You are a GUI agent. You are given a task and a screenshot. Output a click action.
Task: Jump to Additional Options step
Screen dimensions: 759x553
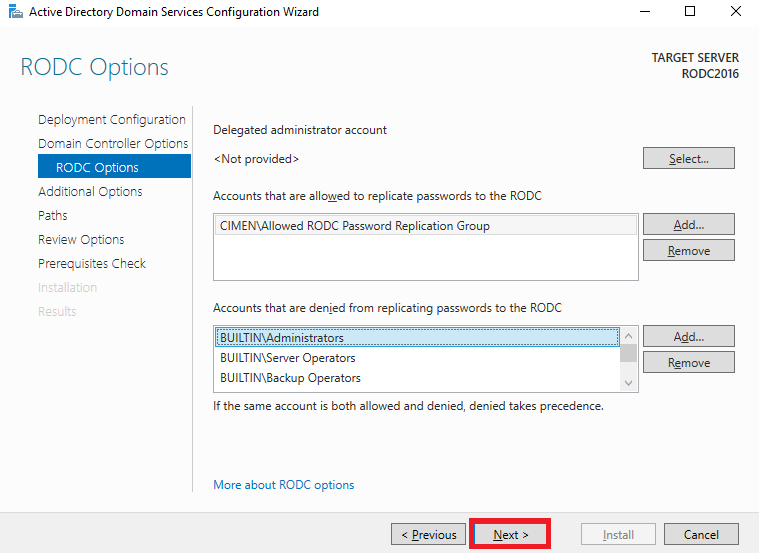[90, 191]
